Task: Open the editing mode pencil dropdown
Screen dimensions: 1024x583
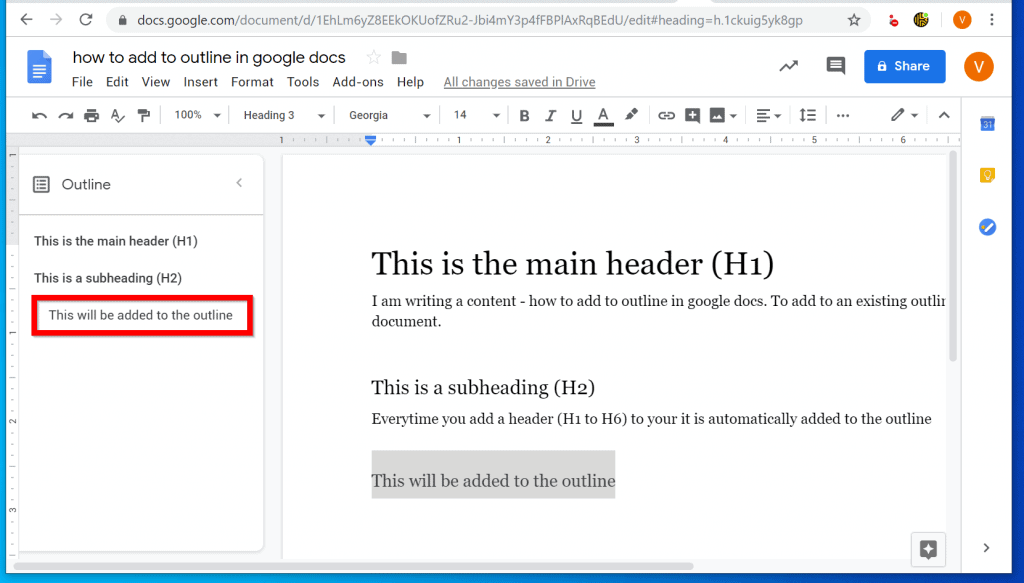Action: (x=904, y=116)
